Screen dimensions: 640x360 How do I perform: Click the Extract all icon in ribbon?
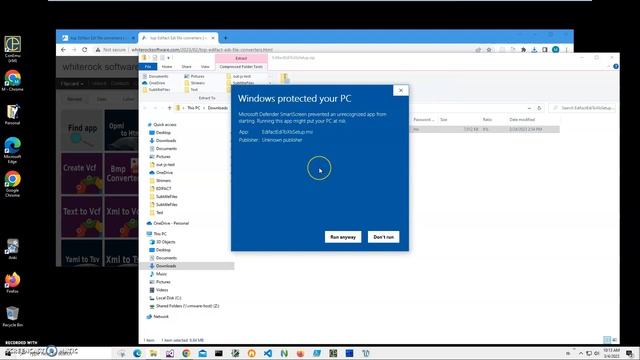[284, 78]
